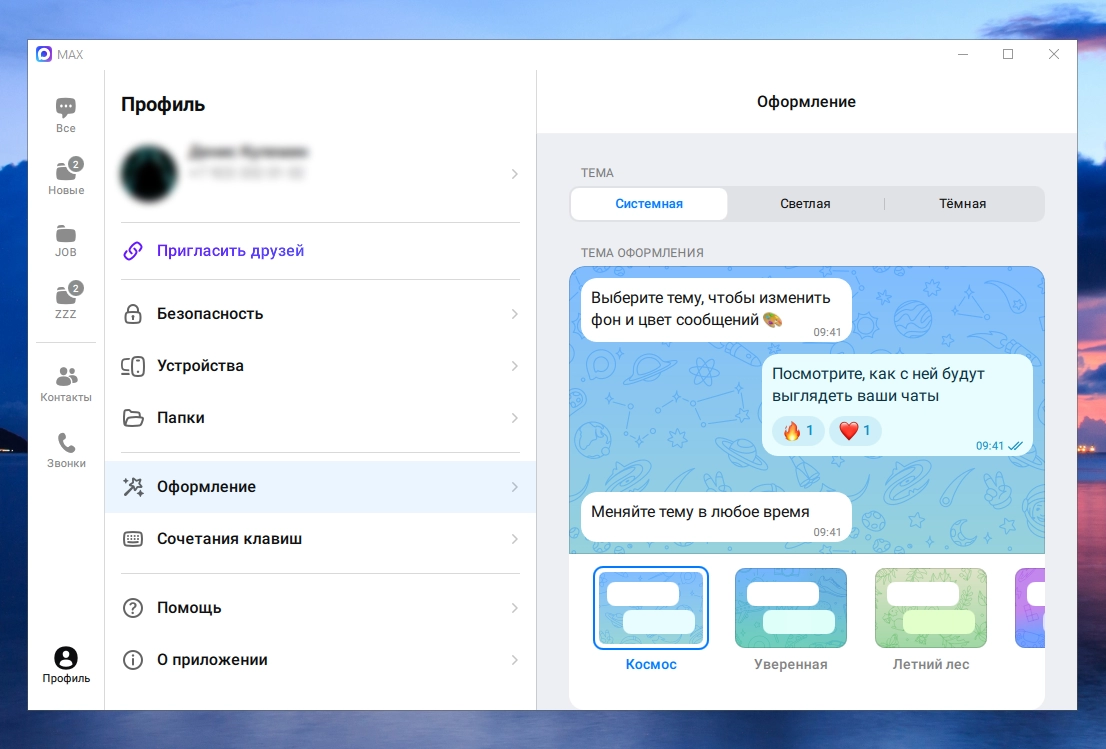
Task: Choose the Летний лес theme thumbnail
Action: [931, 608]
